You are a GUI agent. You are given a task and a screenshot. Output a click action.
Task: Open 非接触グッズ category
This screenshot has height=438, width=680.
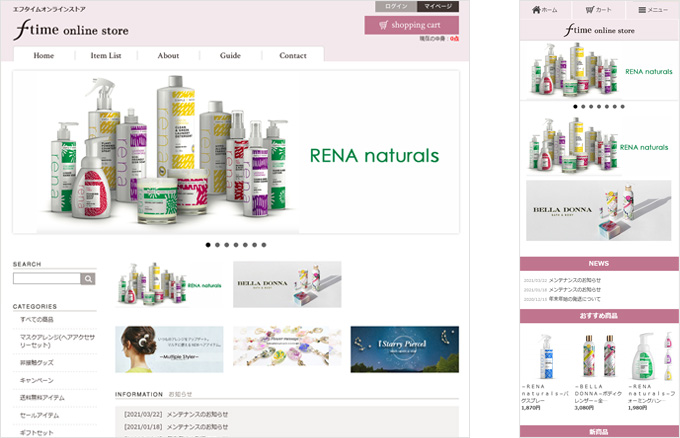point(37,363)
